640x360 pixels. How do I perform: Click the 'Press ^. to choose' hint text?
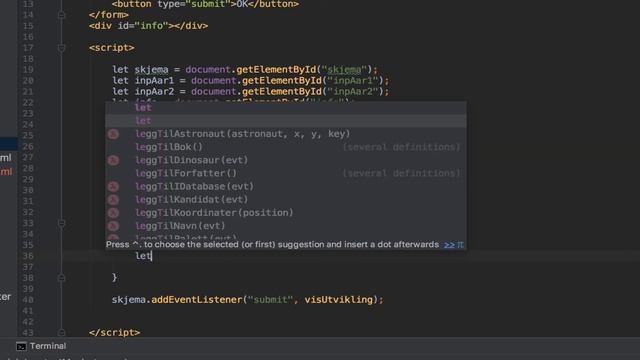coord(272,244)
